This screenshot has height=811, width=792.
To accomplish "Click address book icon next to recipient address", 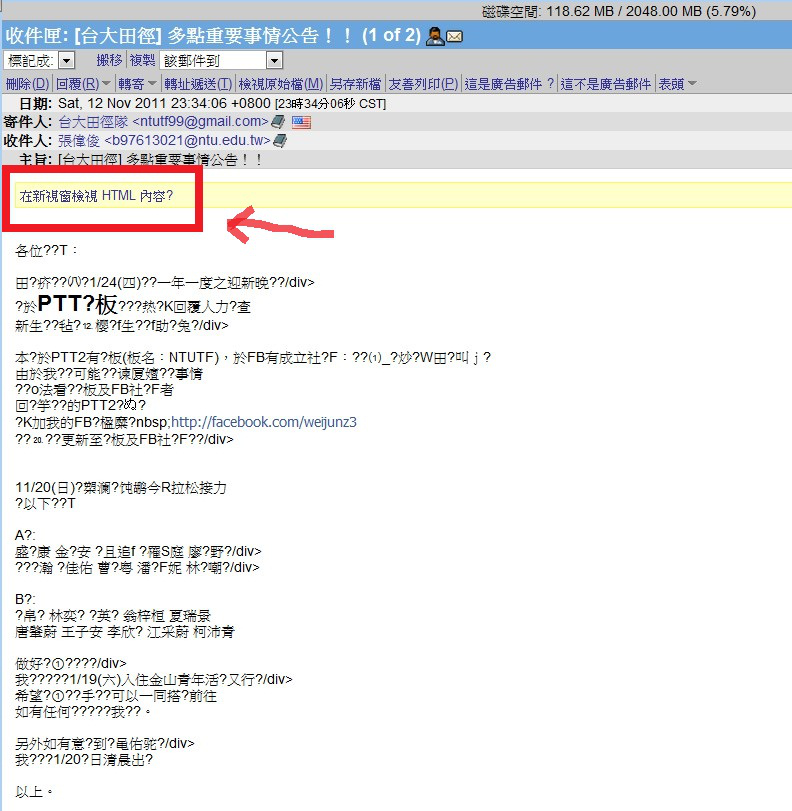I will click(280, 140).
